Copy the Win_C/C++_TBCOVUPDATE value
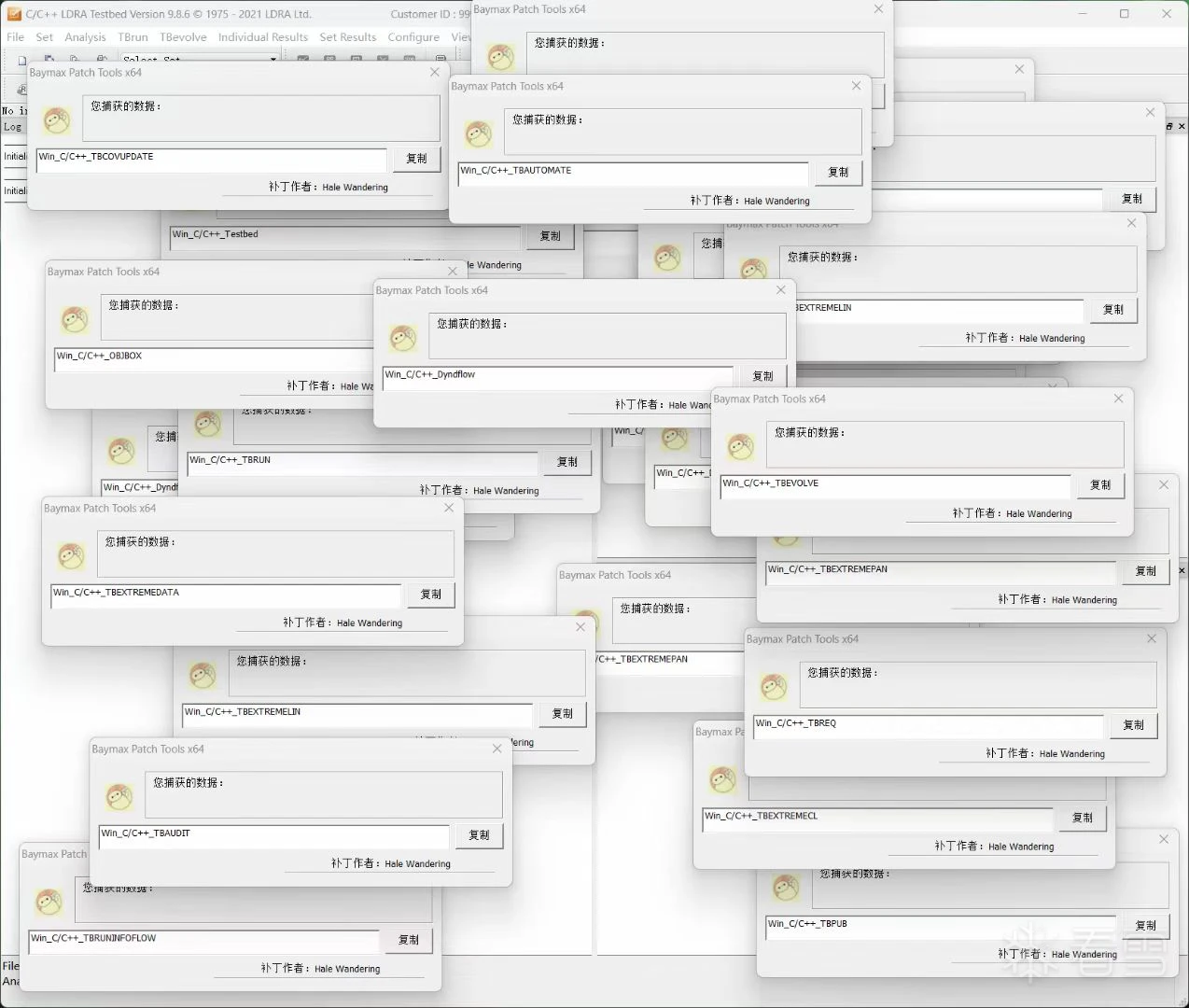Viewport: 1189px width, 1008px height. pos(416,159)
